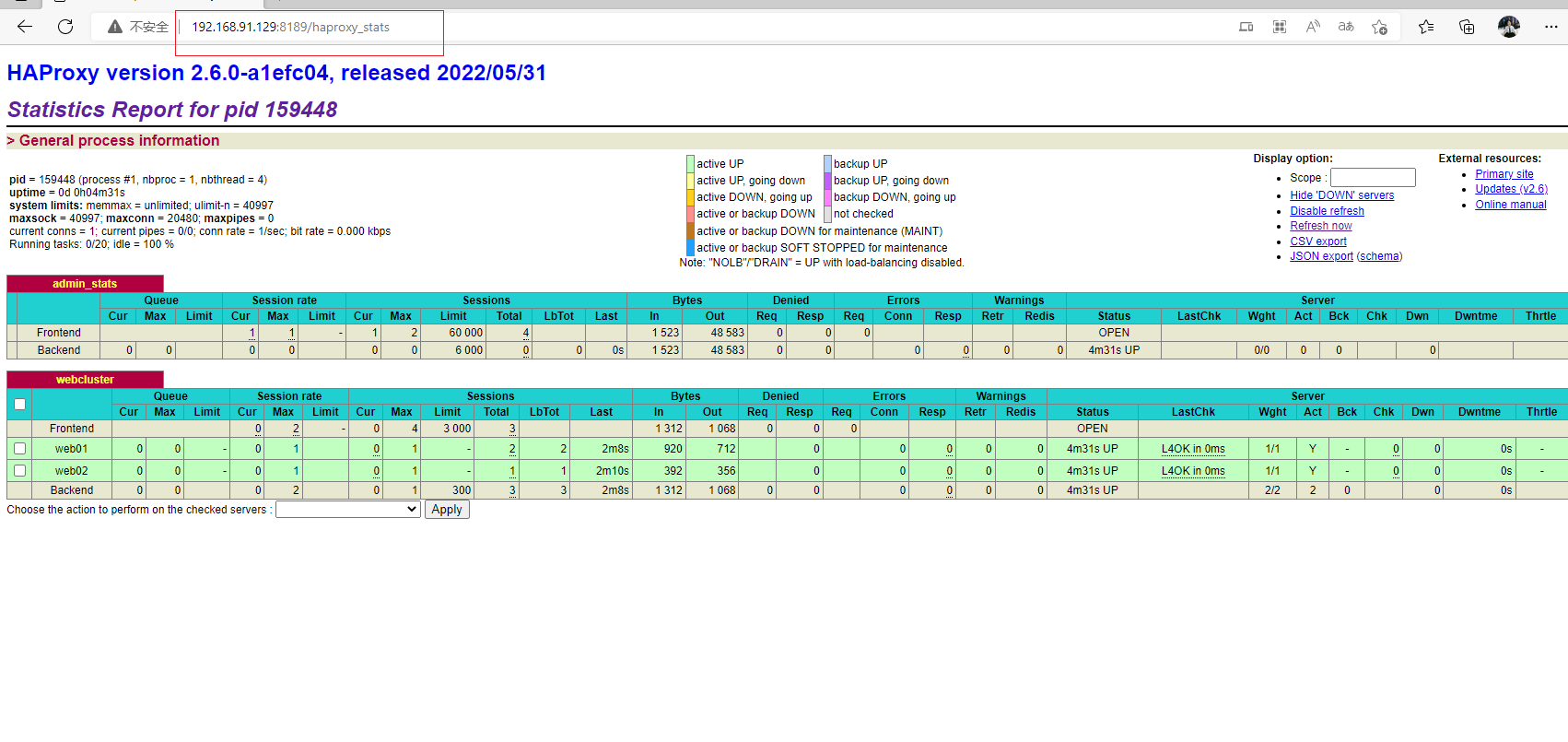Click web02 Last session value 2m10s
The image size is (1568, 742).
click(612, 471)
